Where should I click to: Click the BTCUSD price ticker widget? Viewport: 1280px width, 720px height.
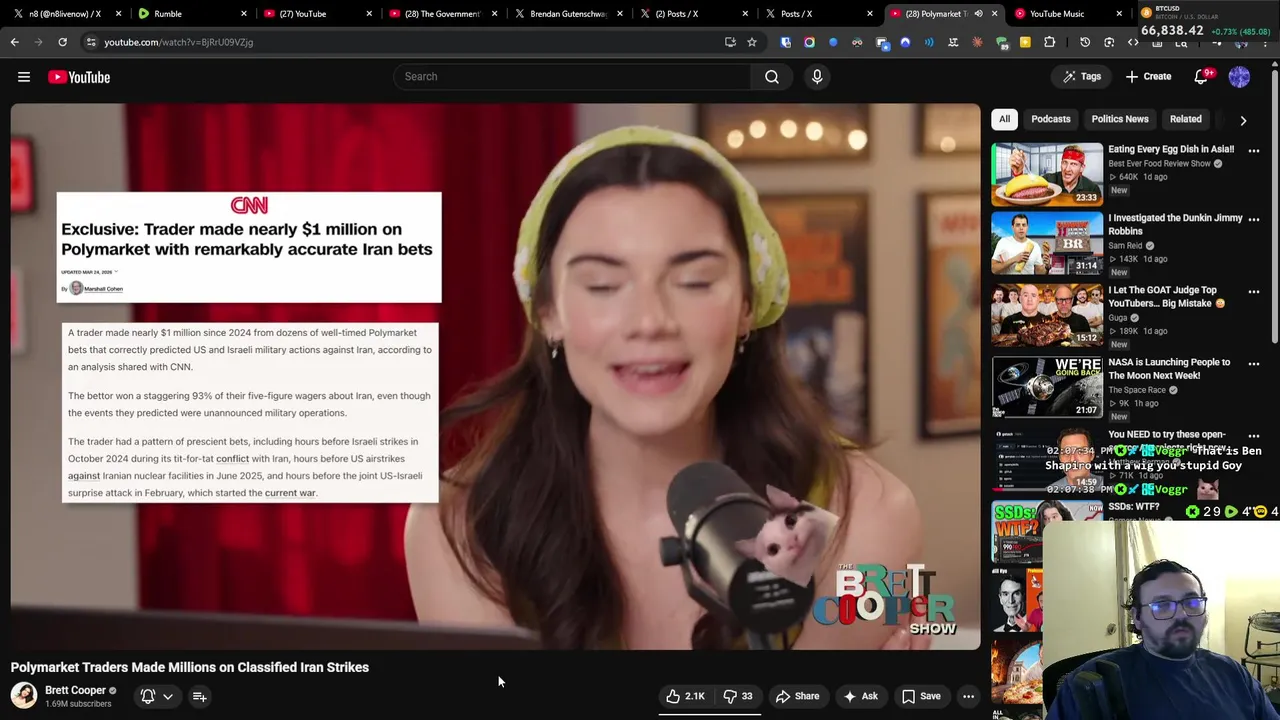point(1207,22)
